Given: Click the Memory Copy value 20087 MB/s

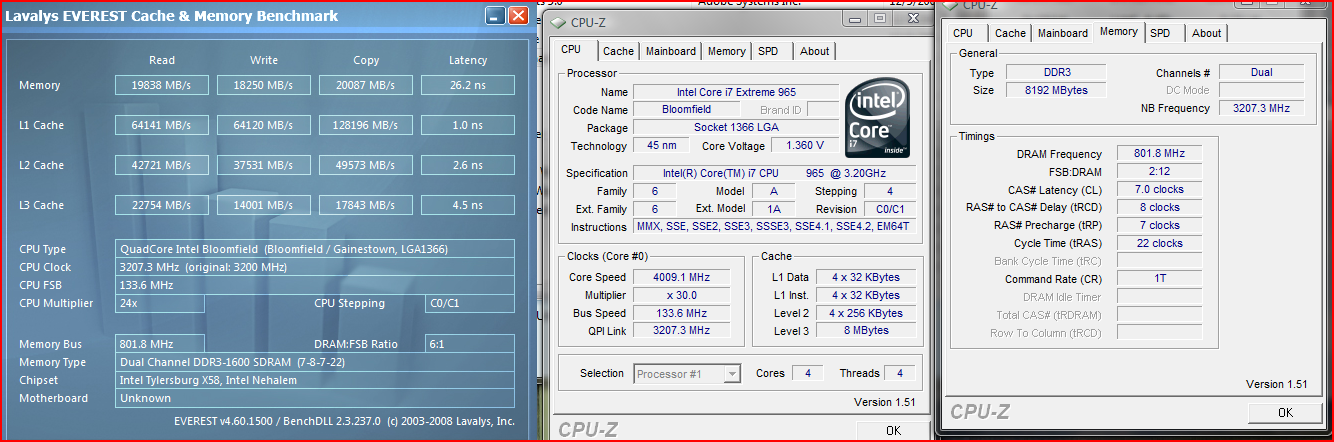Looking at the screenshot, I should (x=366, y=85).
